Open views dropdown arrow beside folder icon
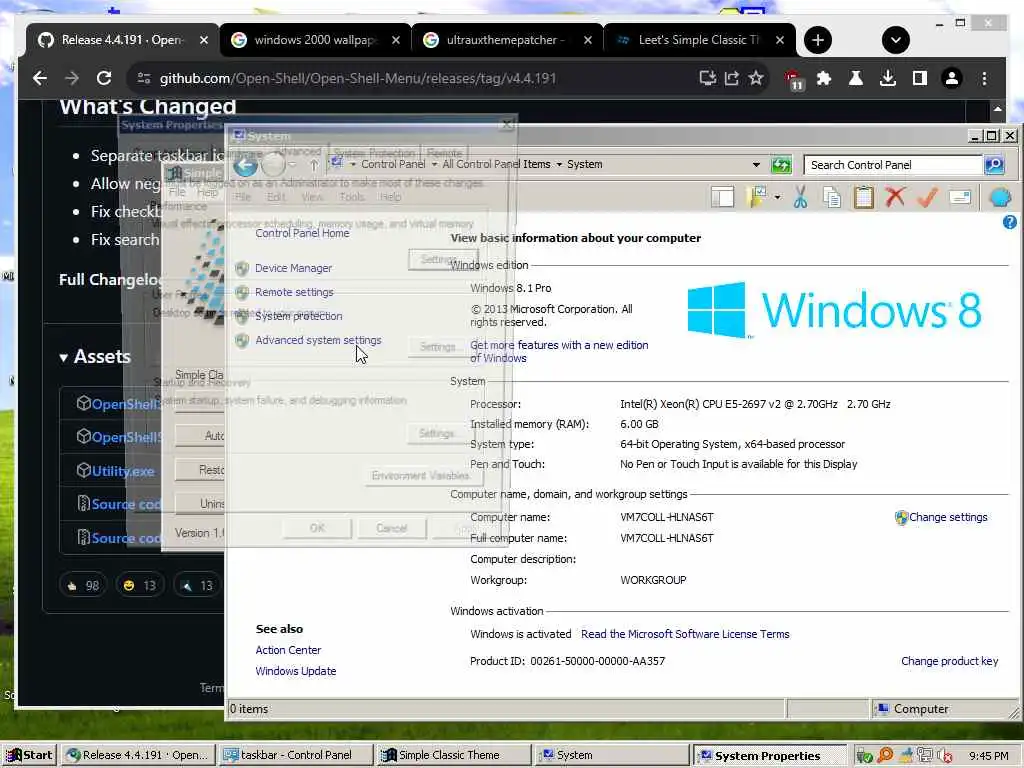Screen dimensions: 1024x768 [x=777, y=197]
